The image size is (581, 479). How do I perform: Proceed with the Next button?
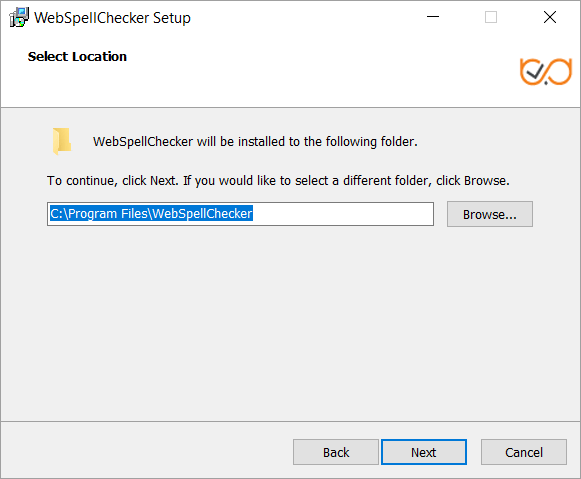pyautogui.click(x=424, y=452)
